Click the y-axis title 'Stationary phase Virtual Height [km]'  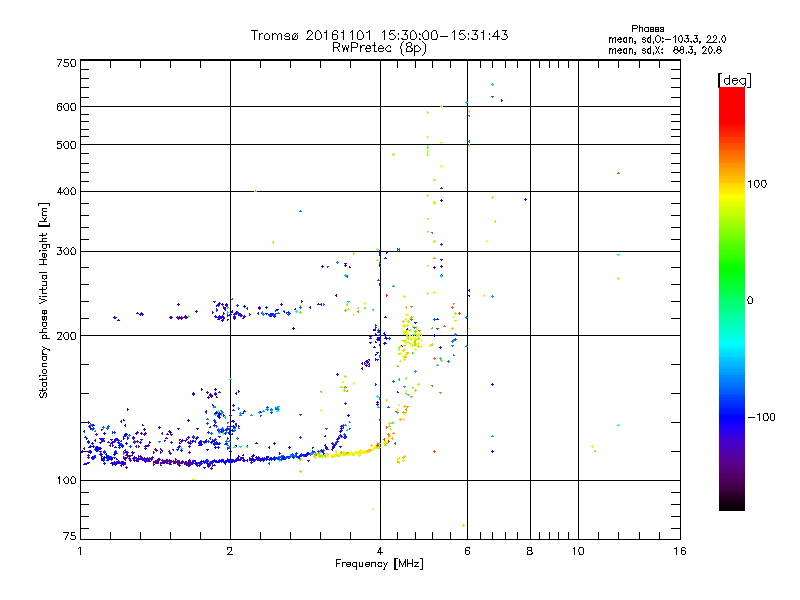[44, 300]
